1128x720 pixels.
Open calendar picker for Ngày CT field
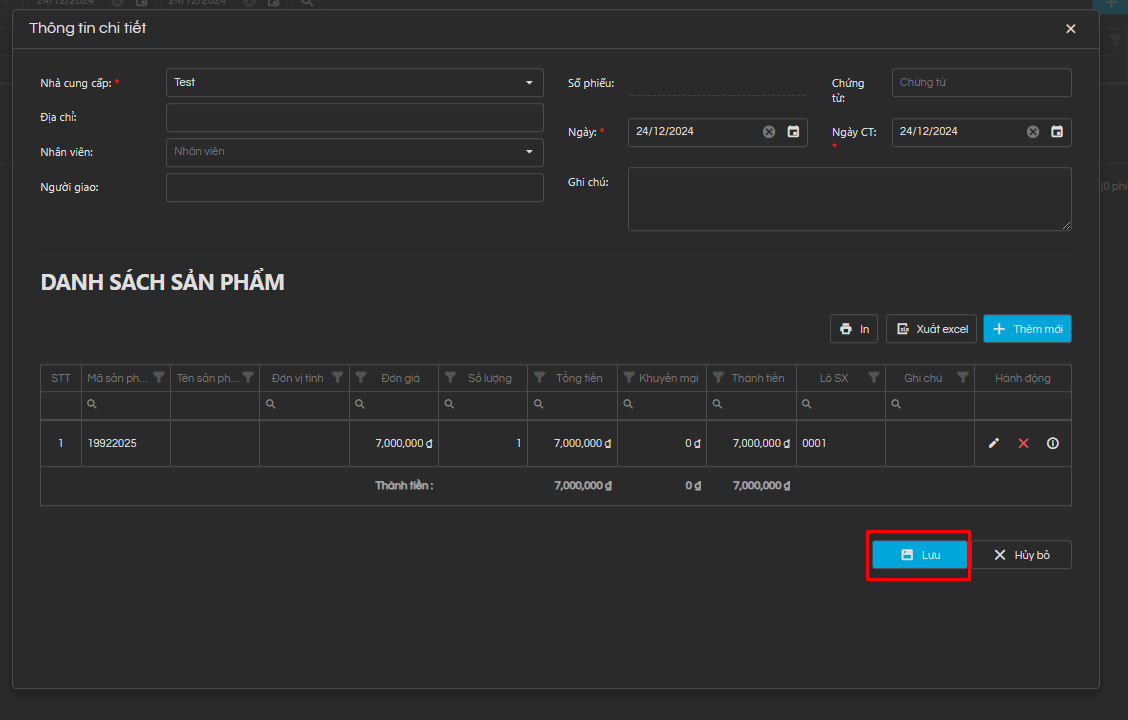[x=1057, y=132]
